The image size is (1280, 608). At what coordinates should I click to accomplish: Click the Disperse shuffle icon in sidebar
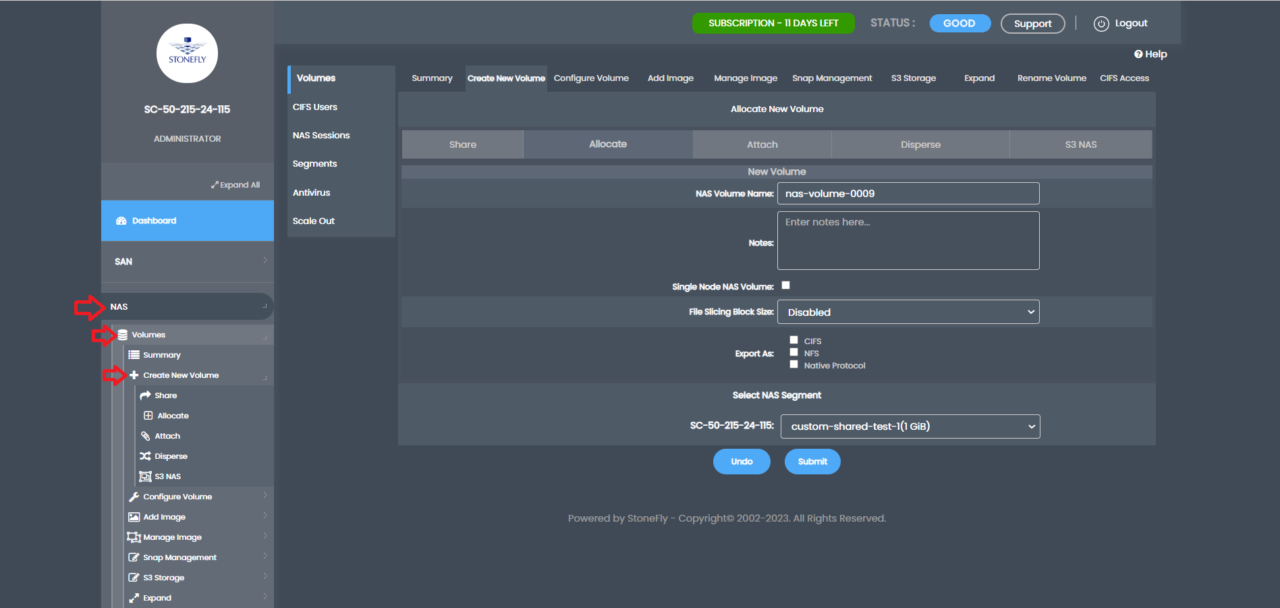(145, 456)
